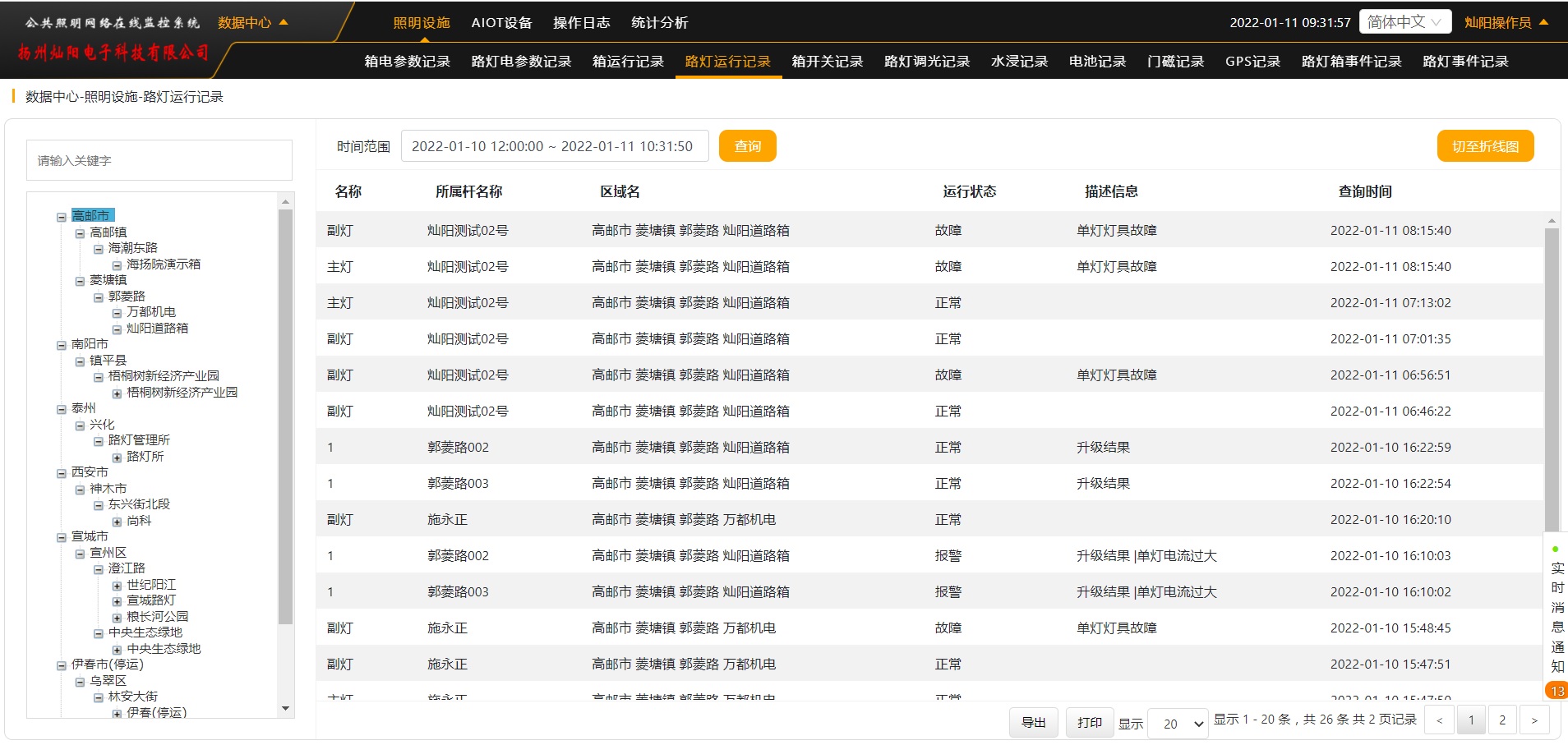Open the 实时消息通知 side panel

tap(1556, 616)
